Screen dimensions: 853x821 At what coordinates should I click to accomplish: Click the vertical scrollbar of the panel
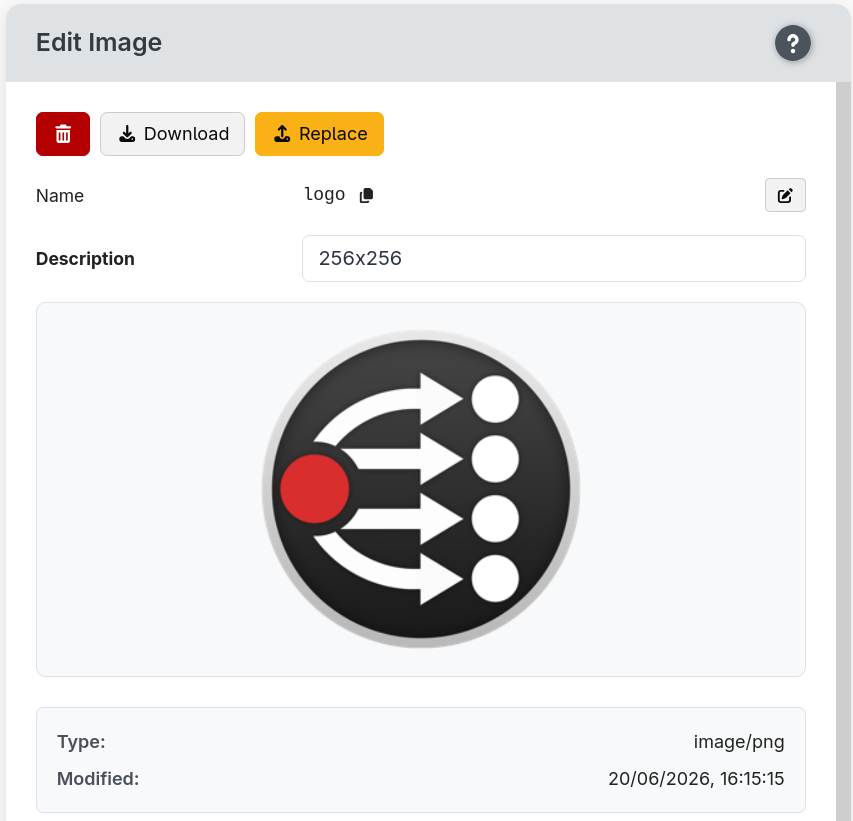(843, 451)
